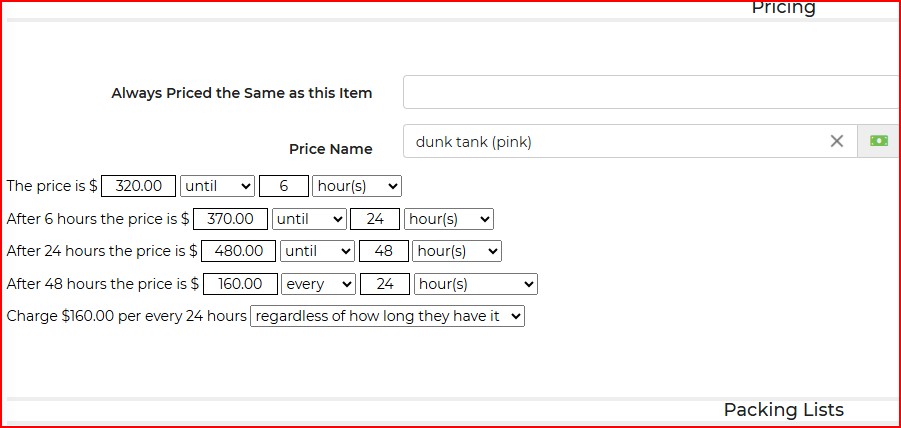Expand the until dropdown after 370.00
This screenshot has height=428, width=901.
pos(309,219)
